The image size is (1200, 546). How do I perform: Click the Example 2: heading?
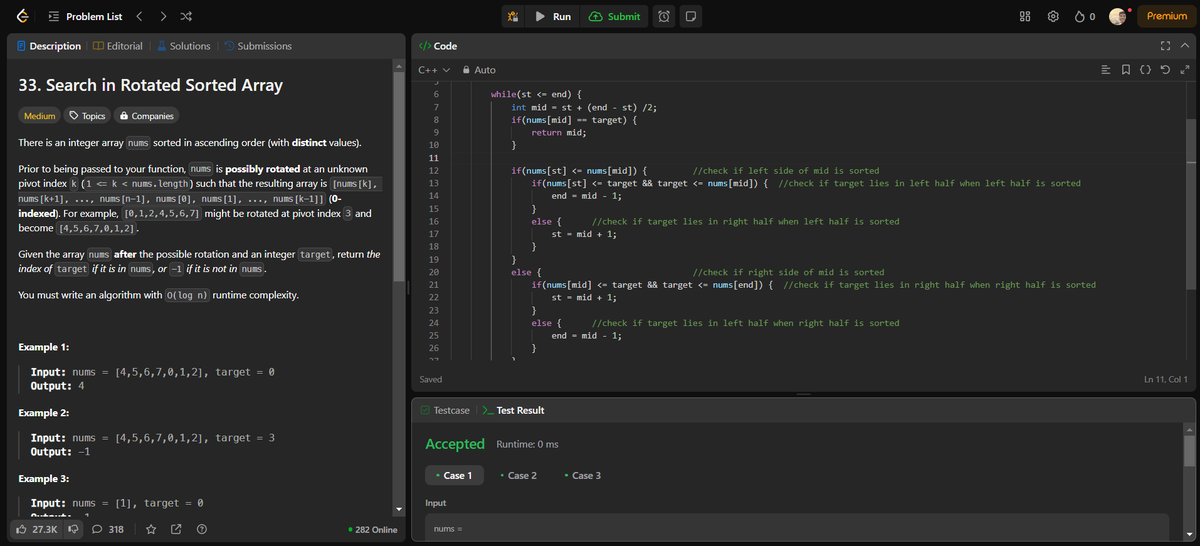coord(44,413)
